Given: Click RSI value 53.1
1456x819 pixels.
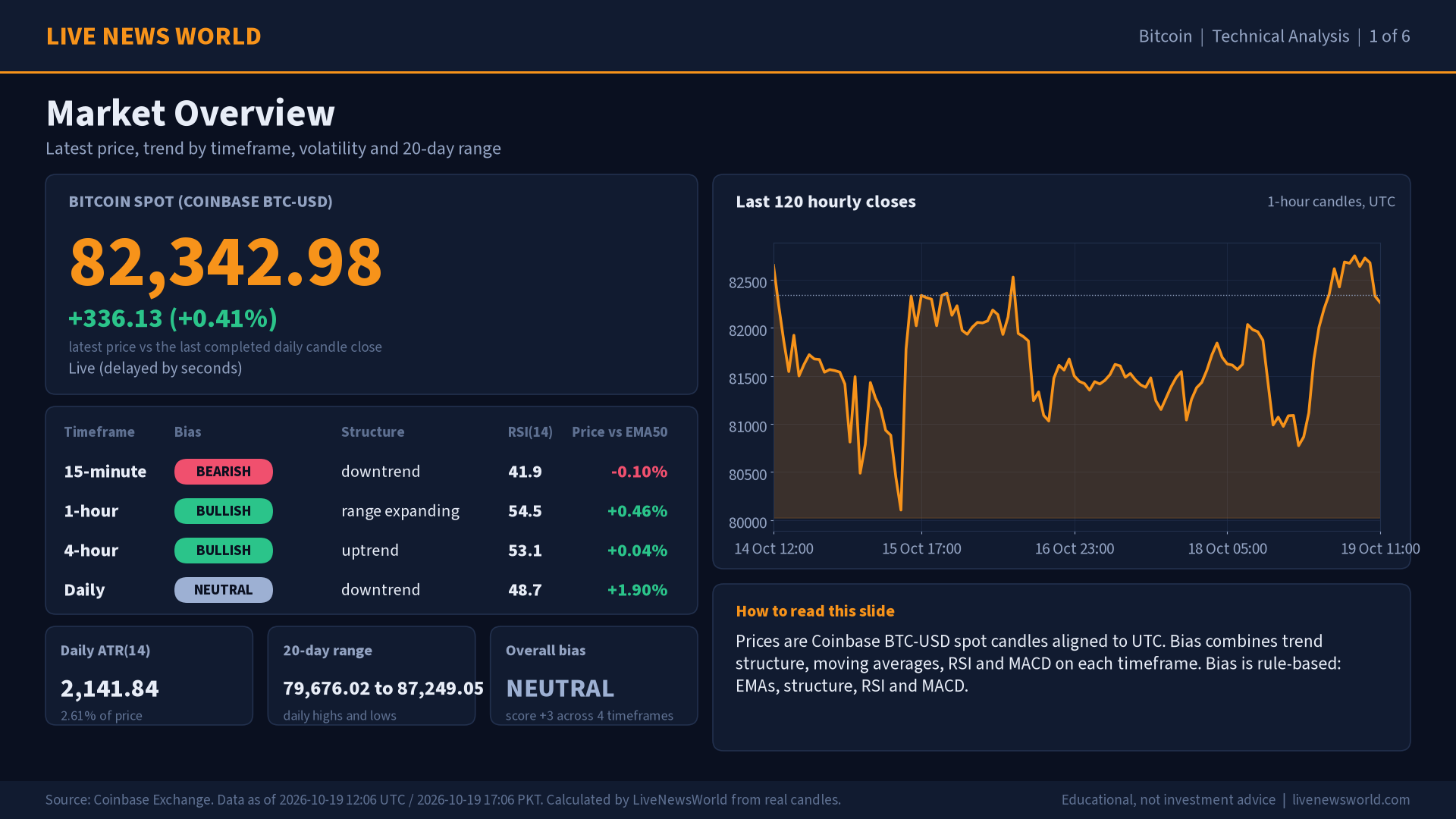Looking at the screenshot, I should pyautogui.click(x=525, y=551).
